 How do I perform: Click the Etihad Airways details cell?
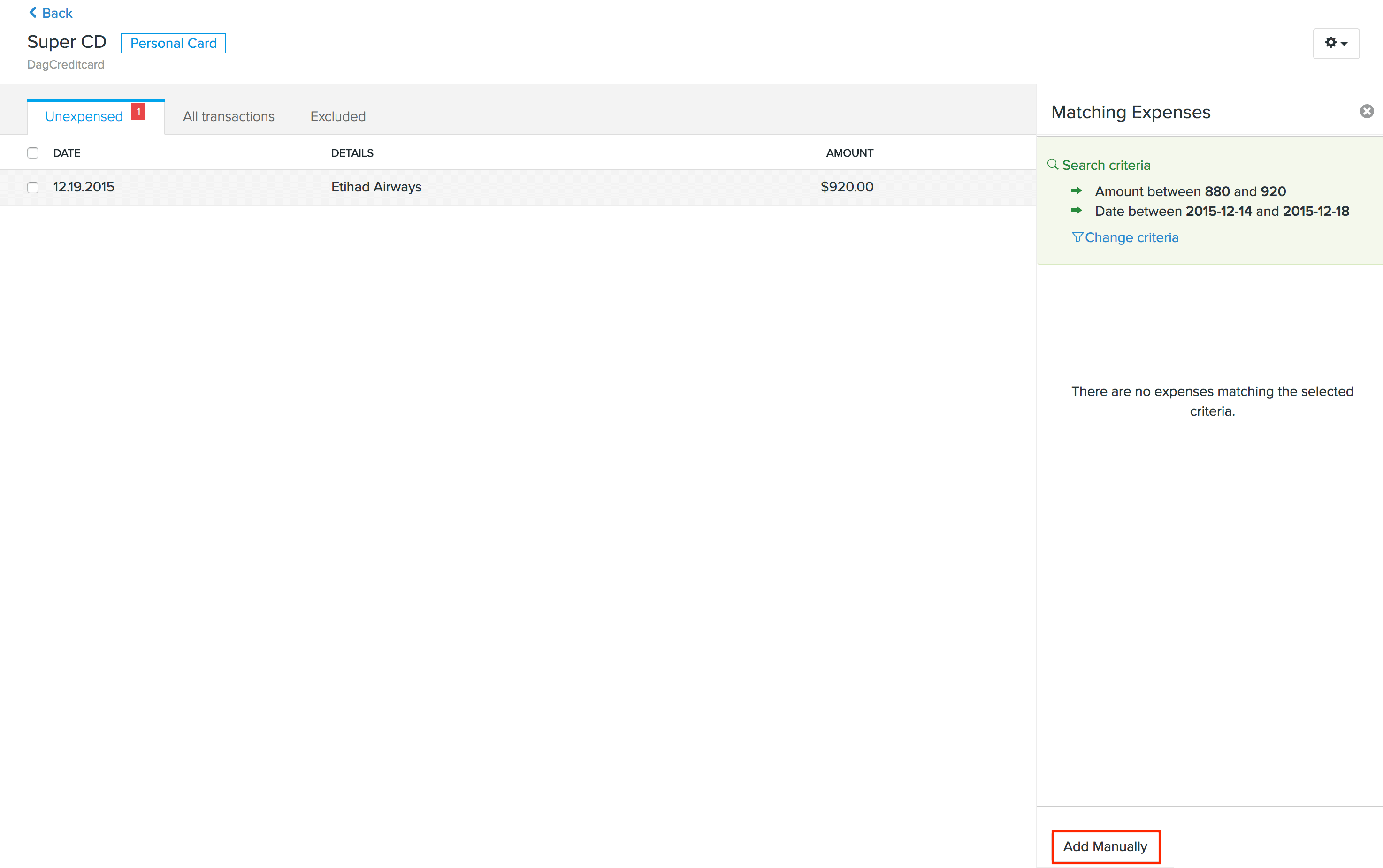click(376, 187)
